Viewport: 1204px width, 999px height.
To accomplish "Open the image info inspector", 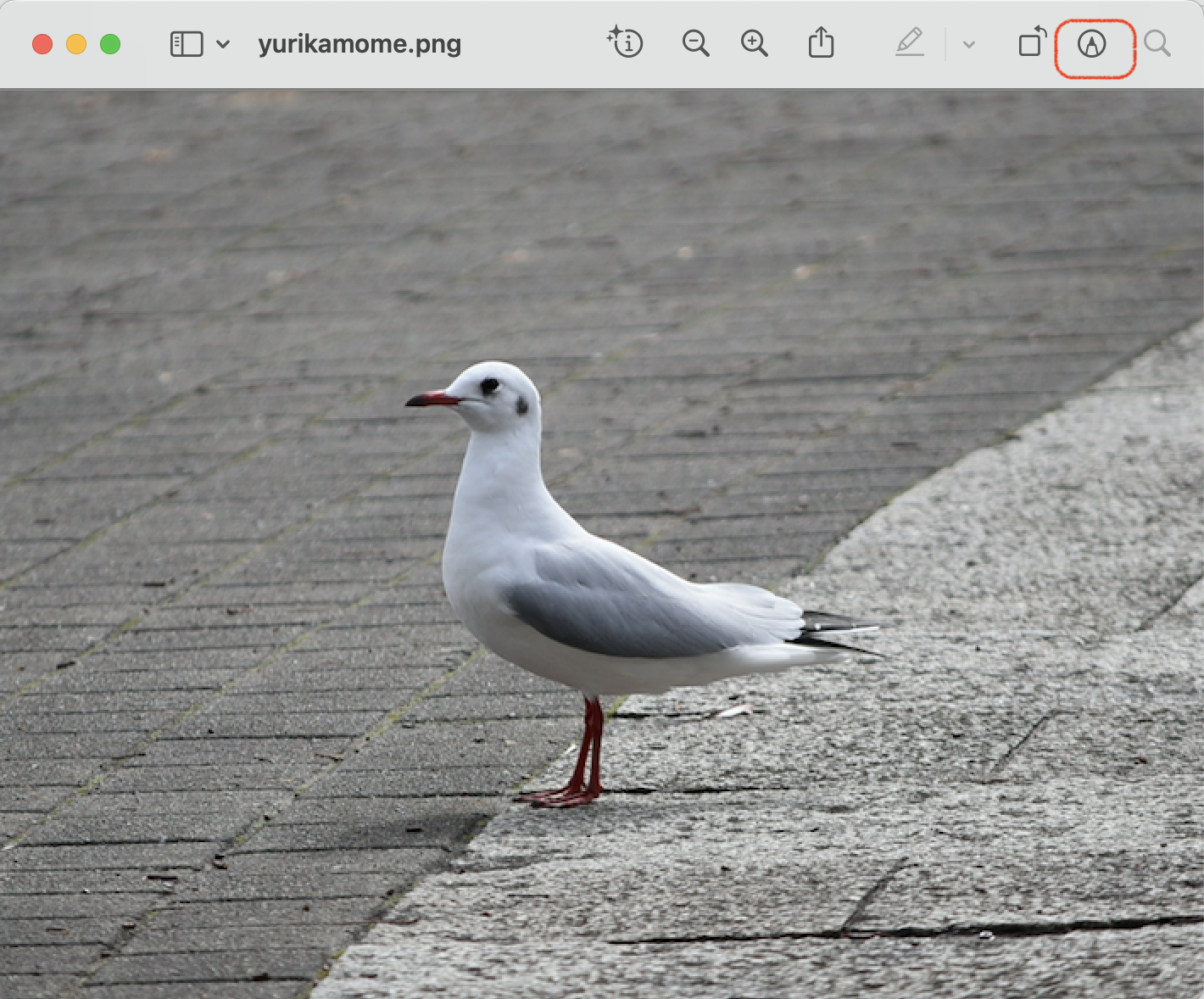I will [x=626, y=42].
